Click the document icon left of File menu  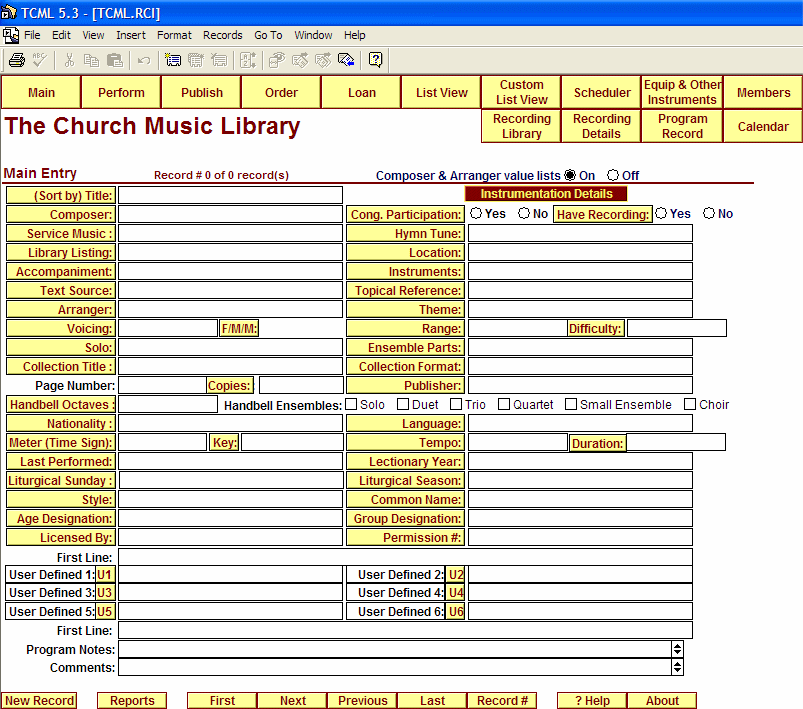(11, 35)
